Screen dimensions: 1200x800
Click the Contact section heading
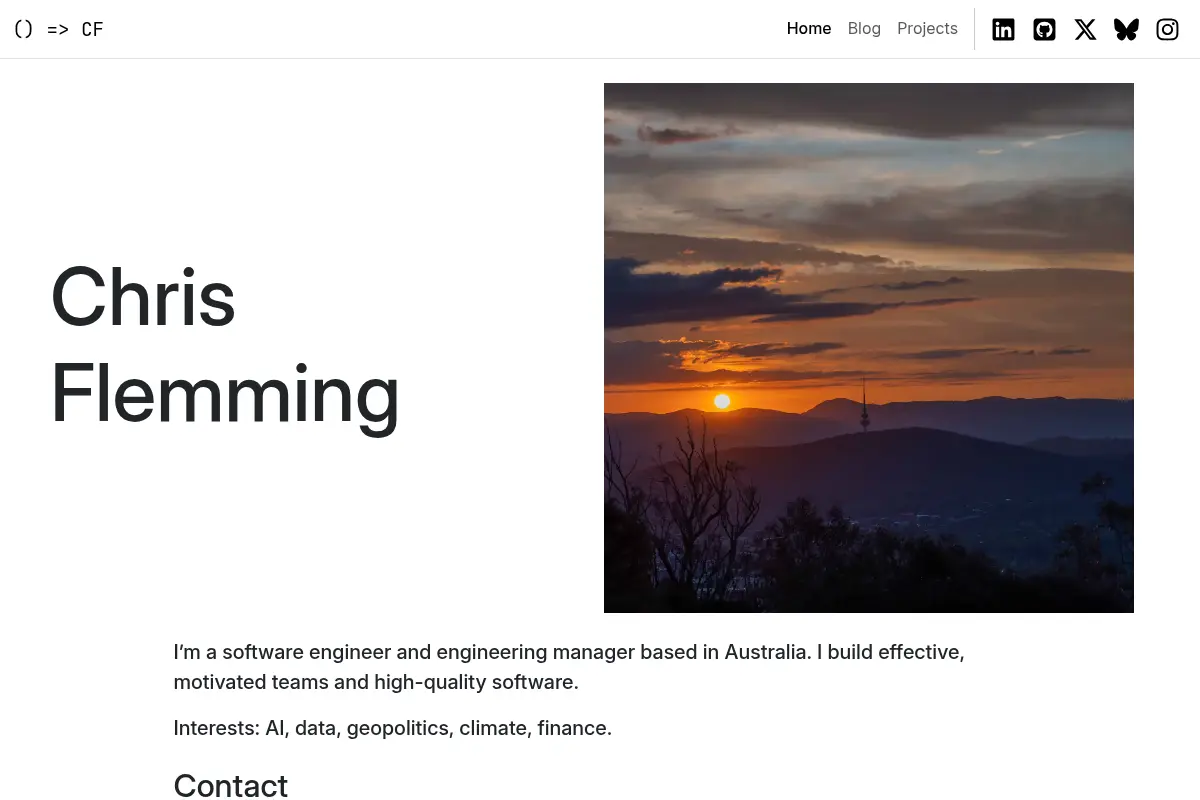click(231, 786)
